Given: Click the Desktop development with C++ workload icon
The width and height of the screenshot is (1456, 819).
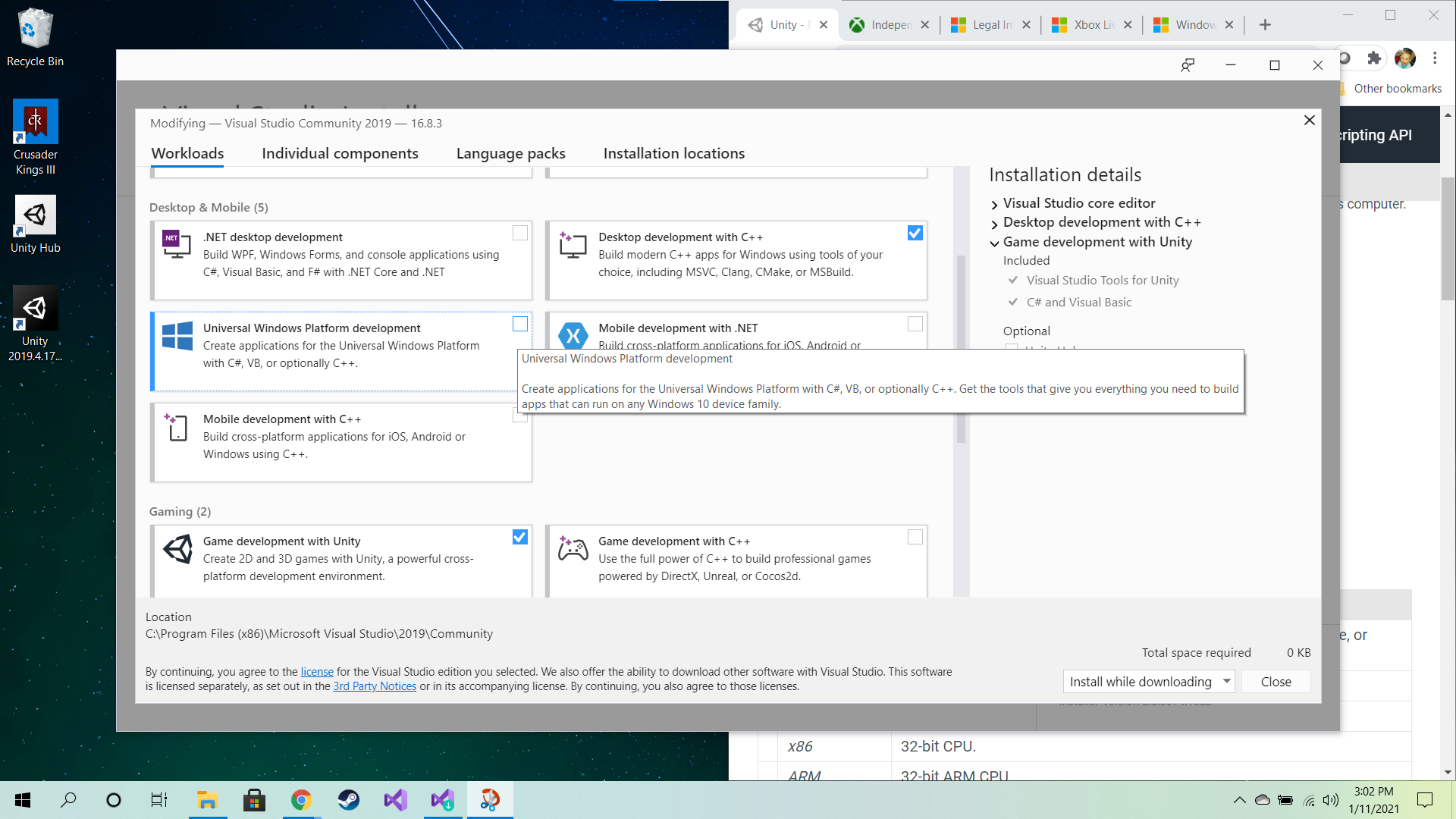Looking at the screenshot, I should click(573, 244).
